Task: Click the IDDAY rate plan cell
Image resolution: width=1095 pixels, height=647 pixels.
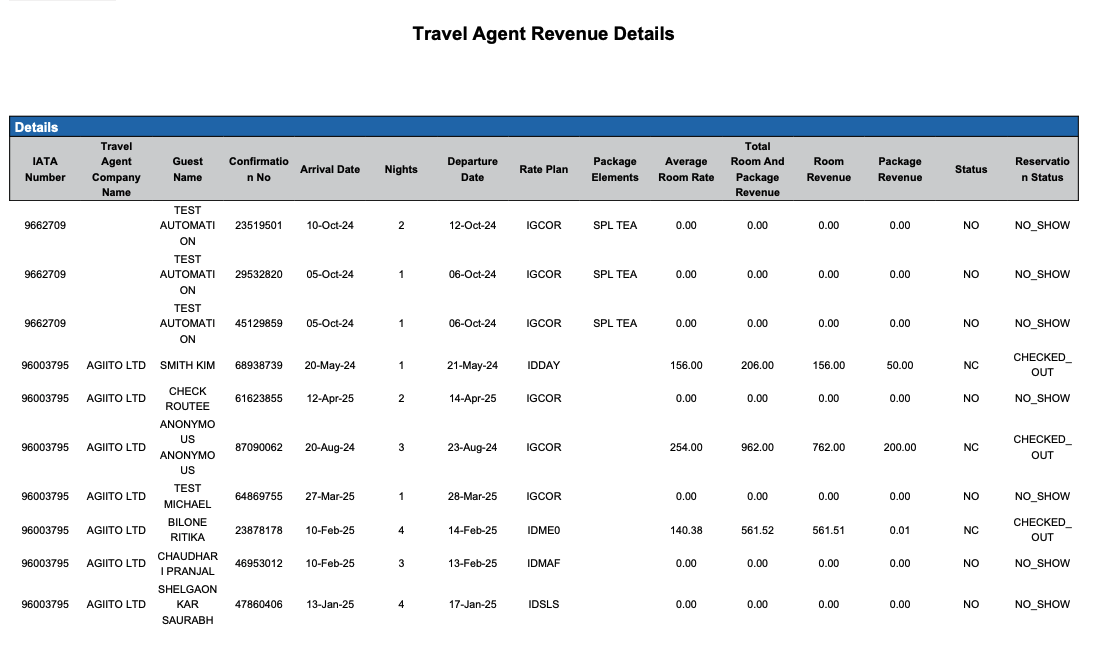Action: coord(543,365)
